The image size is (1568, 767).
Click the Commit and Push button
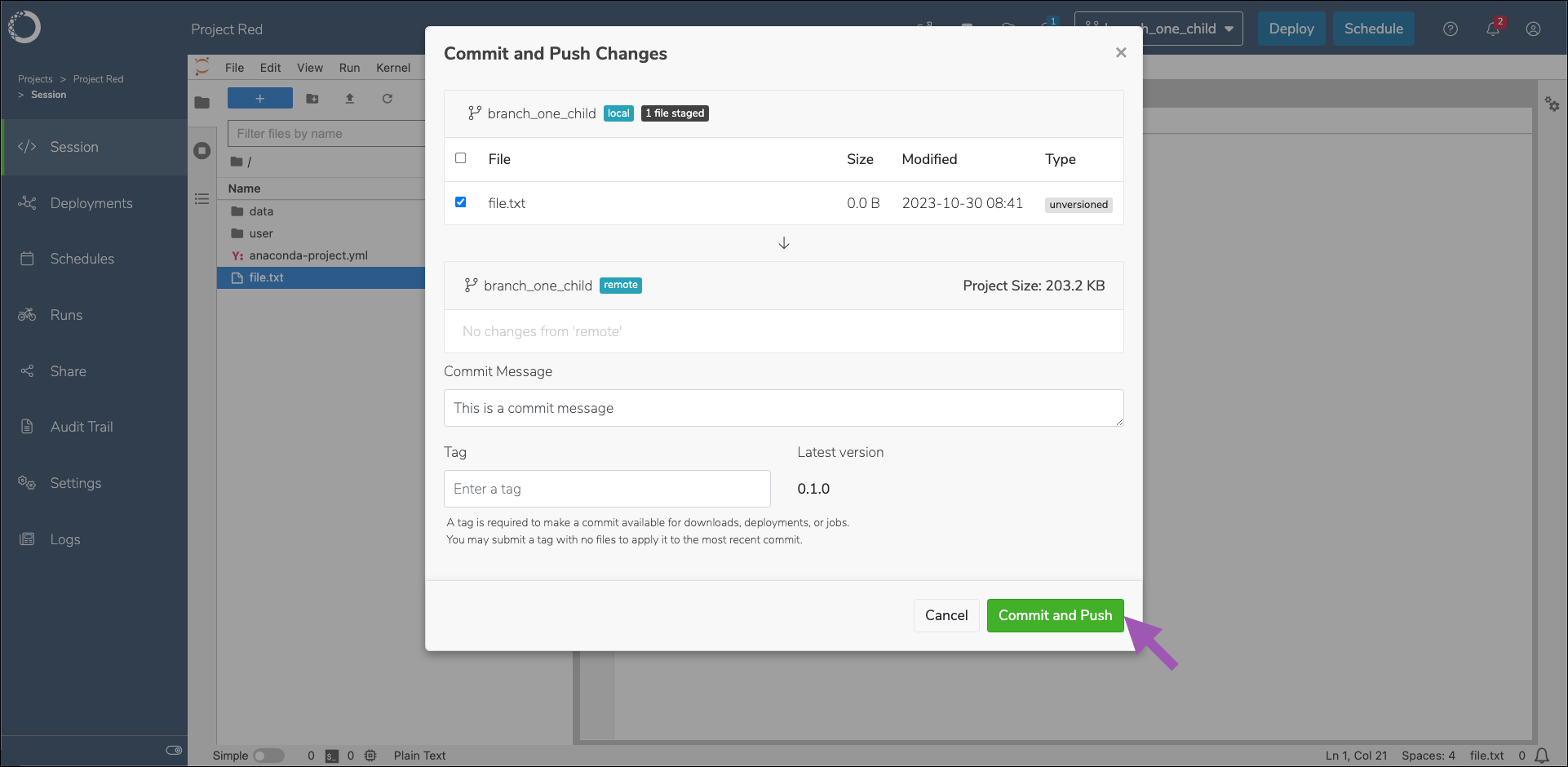[x=1055, y=615]
